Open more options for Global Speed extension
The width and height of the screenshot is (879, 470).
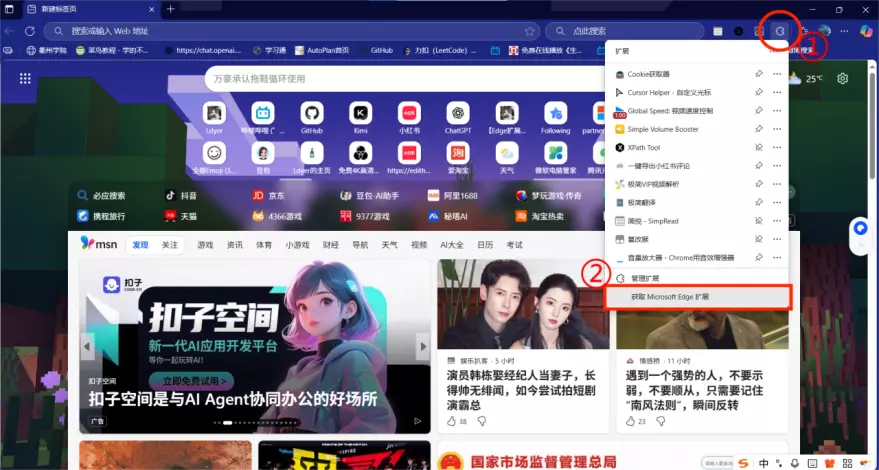click(777, 111)
